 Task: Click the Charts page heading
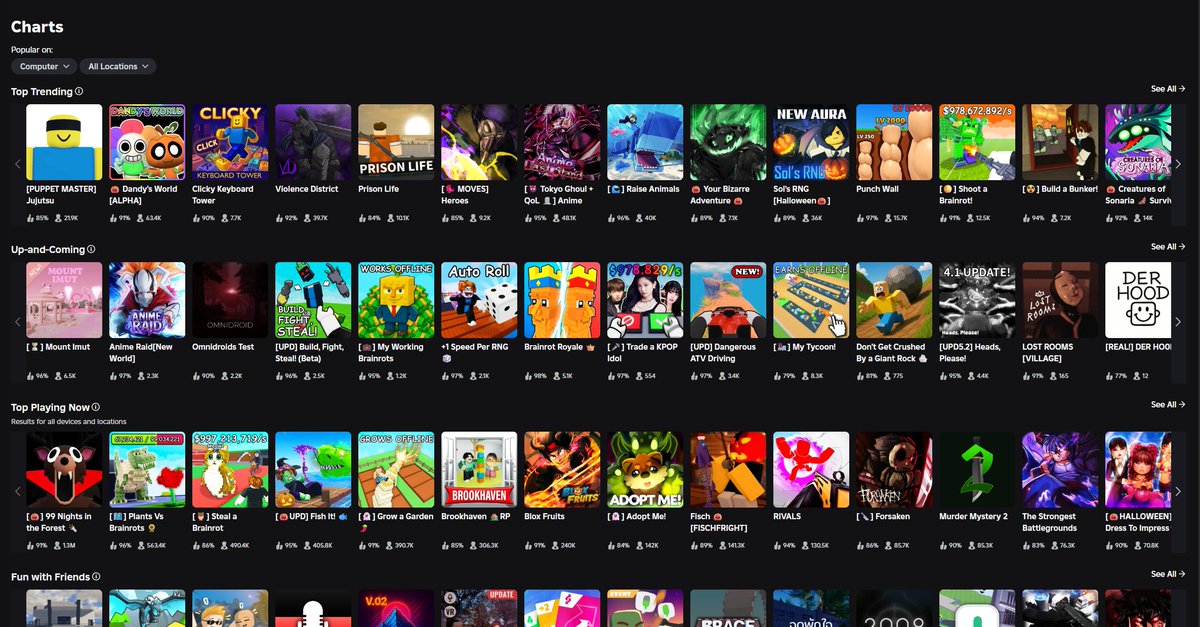tap(37, 27)
